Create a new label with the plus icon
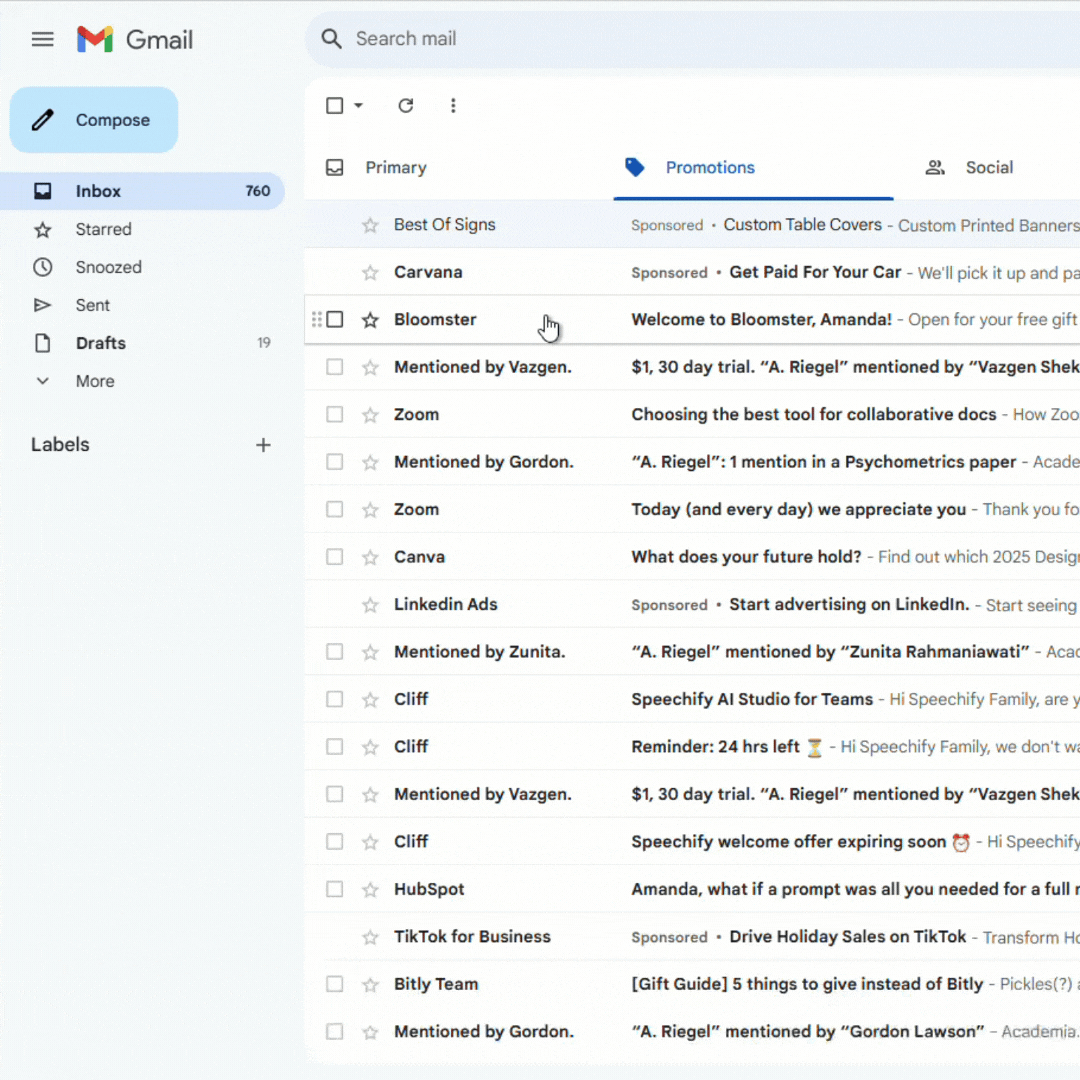Screen dimensions: 1080x1080 [x=263, y=445]
